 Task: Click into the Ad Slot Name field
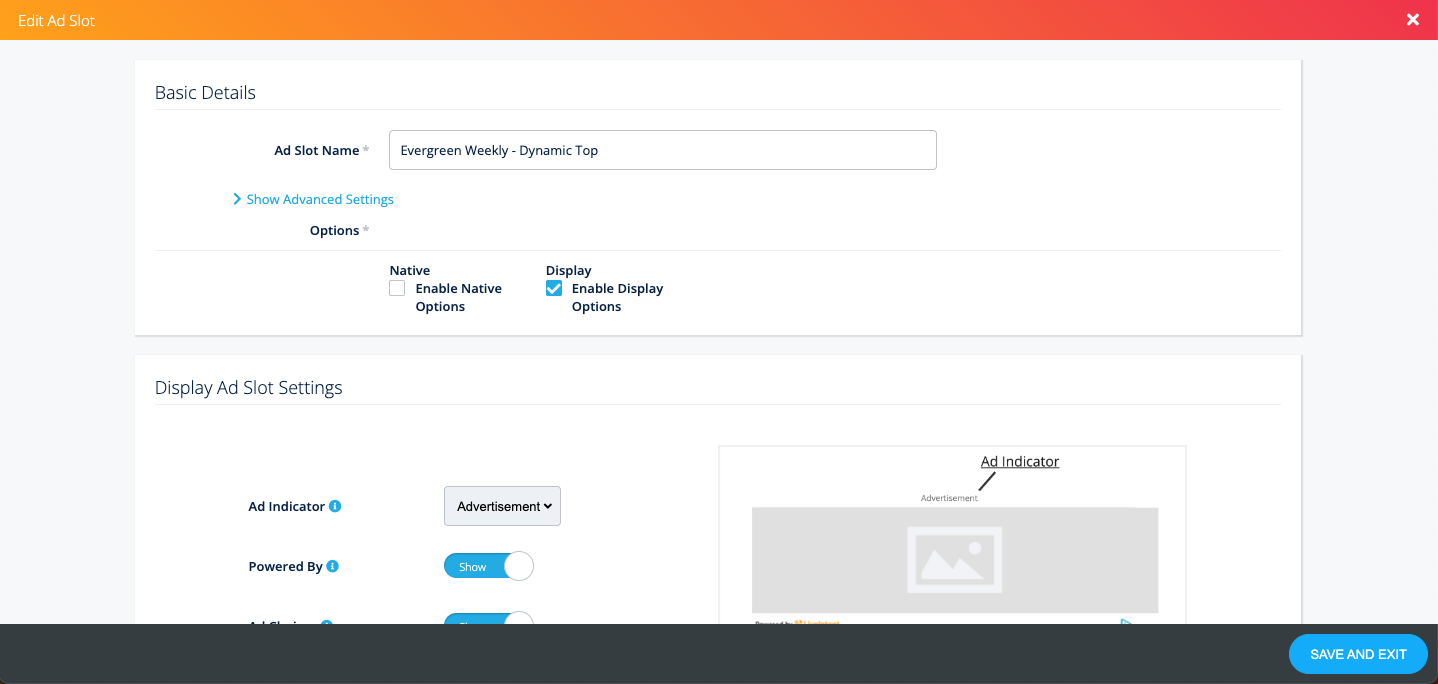point(662,150)
